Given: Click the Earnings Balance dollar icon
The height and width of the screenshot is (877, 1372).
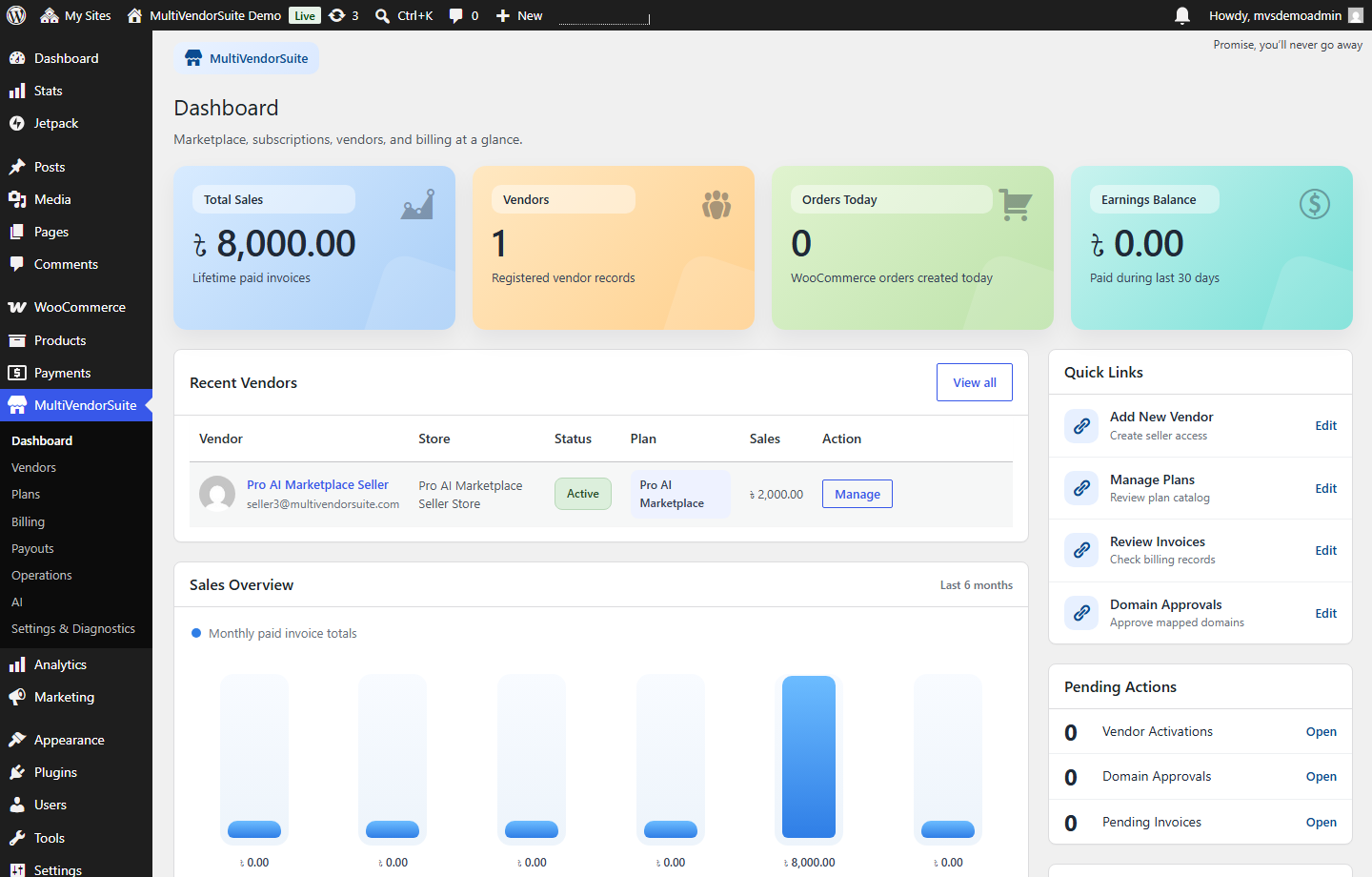Looking at the screenshot, I should coord(1315,204).
